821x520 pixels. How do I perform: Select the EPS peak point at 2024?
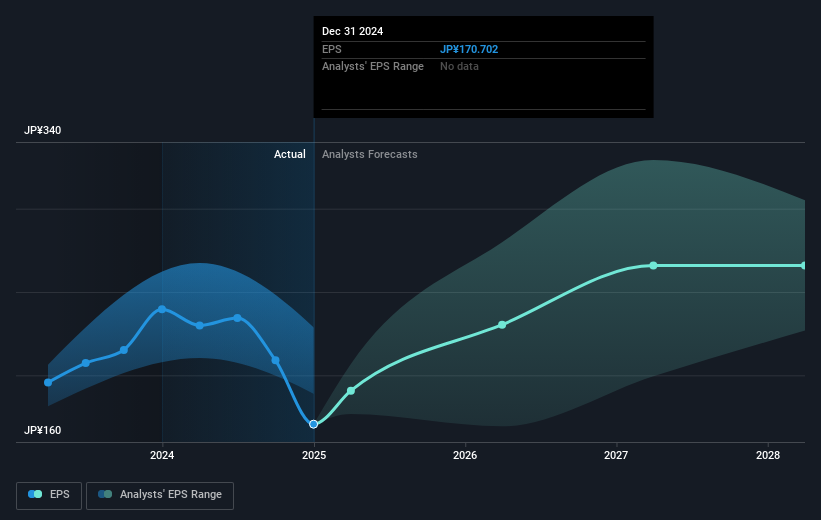tap(162, 309)
